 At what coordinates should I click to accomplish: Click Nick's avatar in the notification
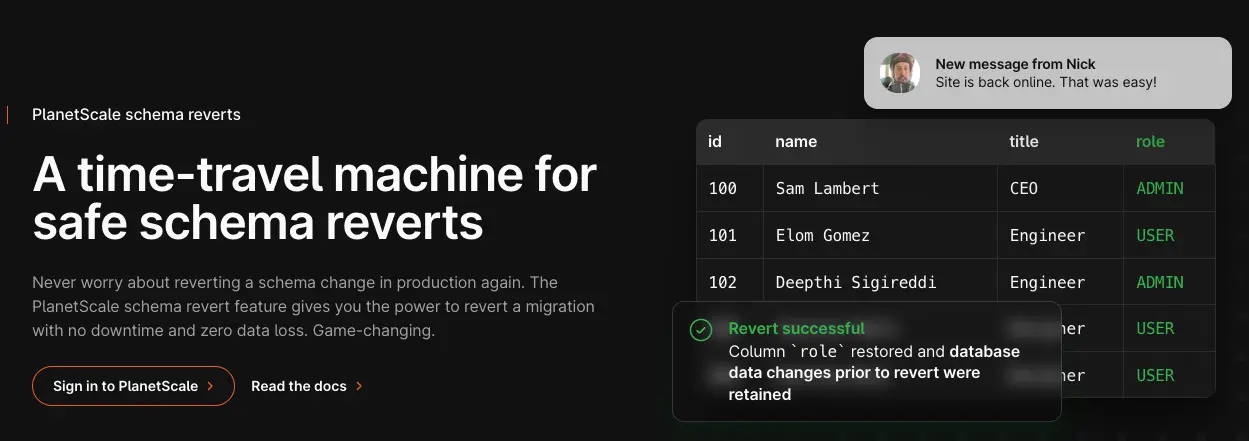(x=899, y=73)
